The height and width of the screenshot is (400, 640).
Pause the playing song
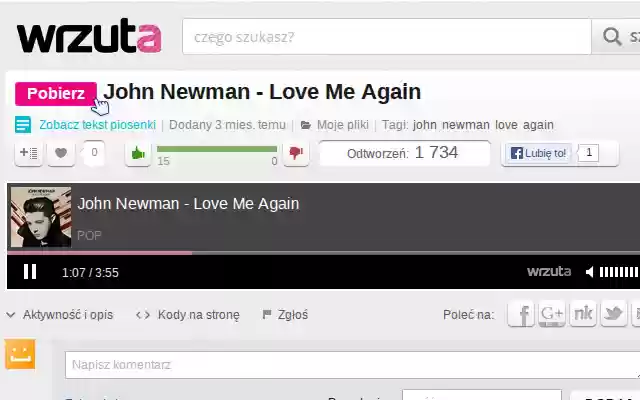coord(30,272)
